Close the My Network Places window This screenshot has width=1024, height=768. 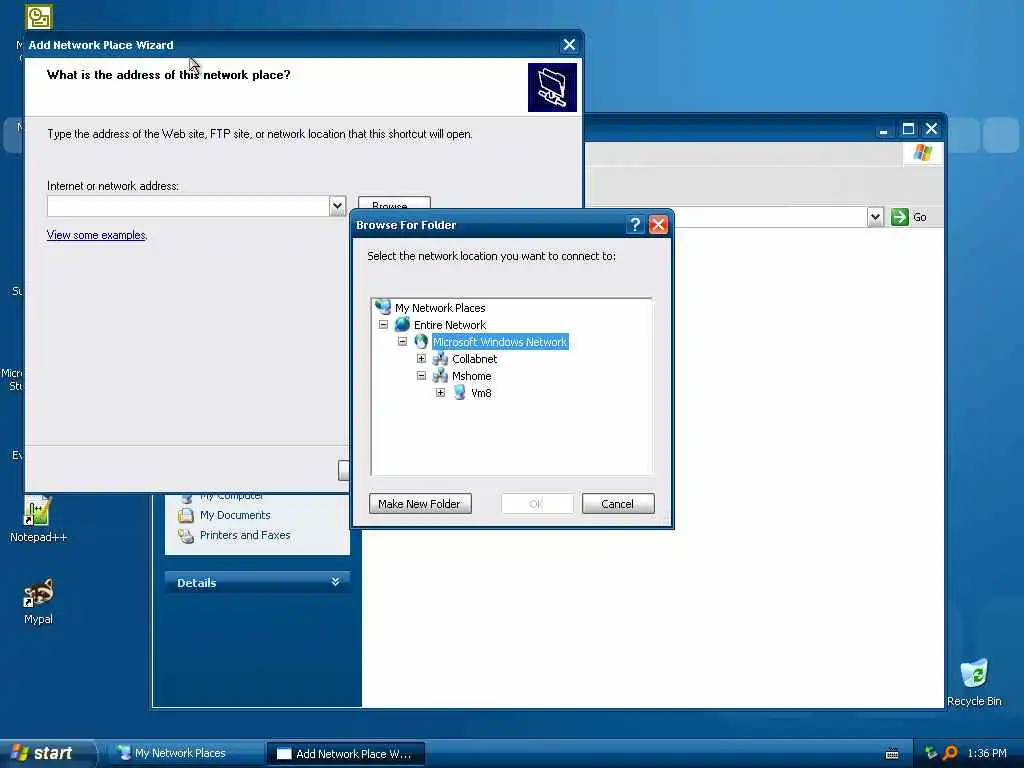932,129
